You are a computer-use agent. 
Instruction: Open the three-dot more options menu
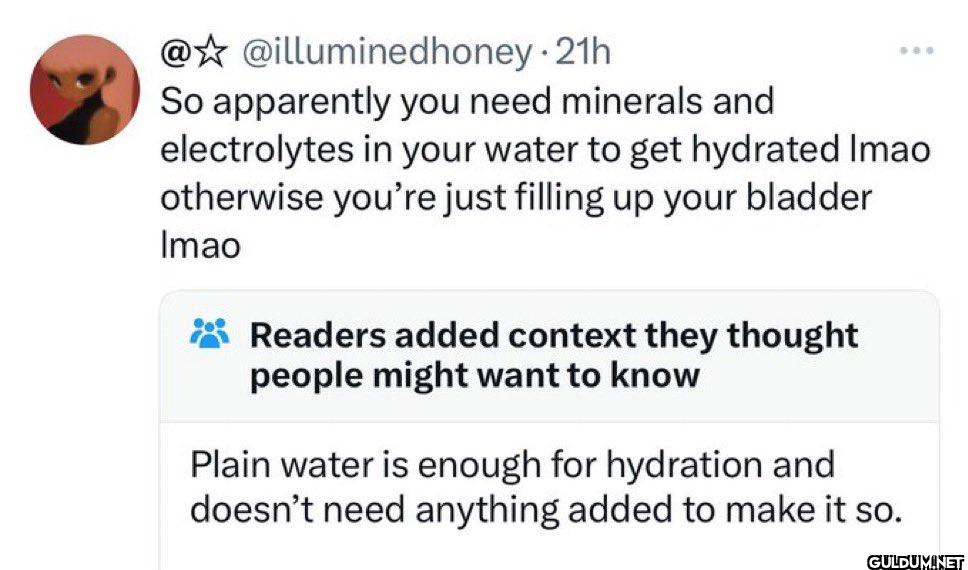917,51
